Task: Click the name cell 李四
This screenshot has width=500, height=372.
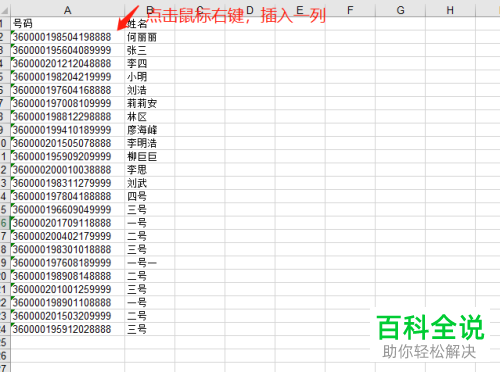Action: [150, 64]
